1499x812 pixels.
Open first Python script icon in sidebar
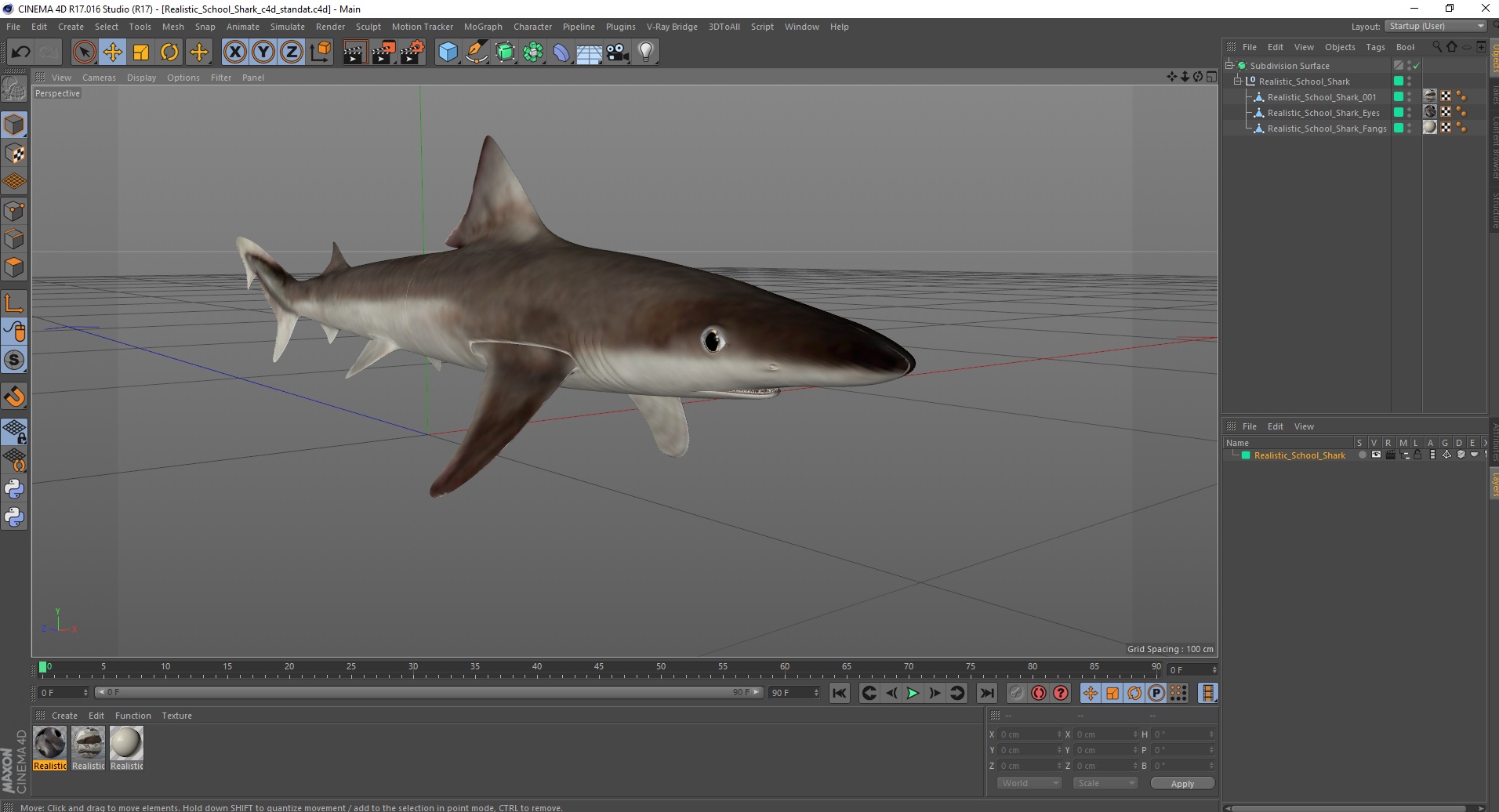coord(14,489)
